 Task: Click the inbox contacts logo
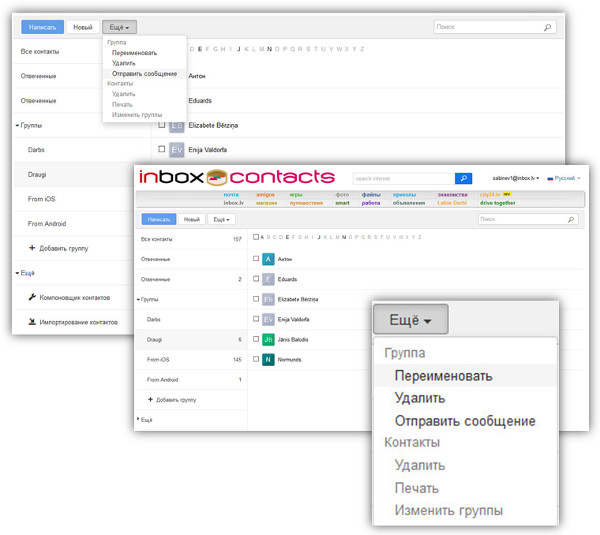click(237, 177)
